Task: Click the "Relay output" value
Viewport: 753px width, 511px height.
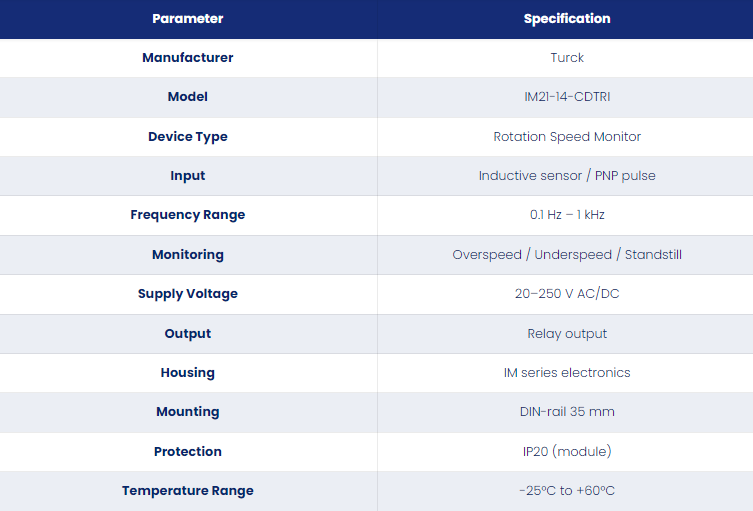Action: pos(567,334)
